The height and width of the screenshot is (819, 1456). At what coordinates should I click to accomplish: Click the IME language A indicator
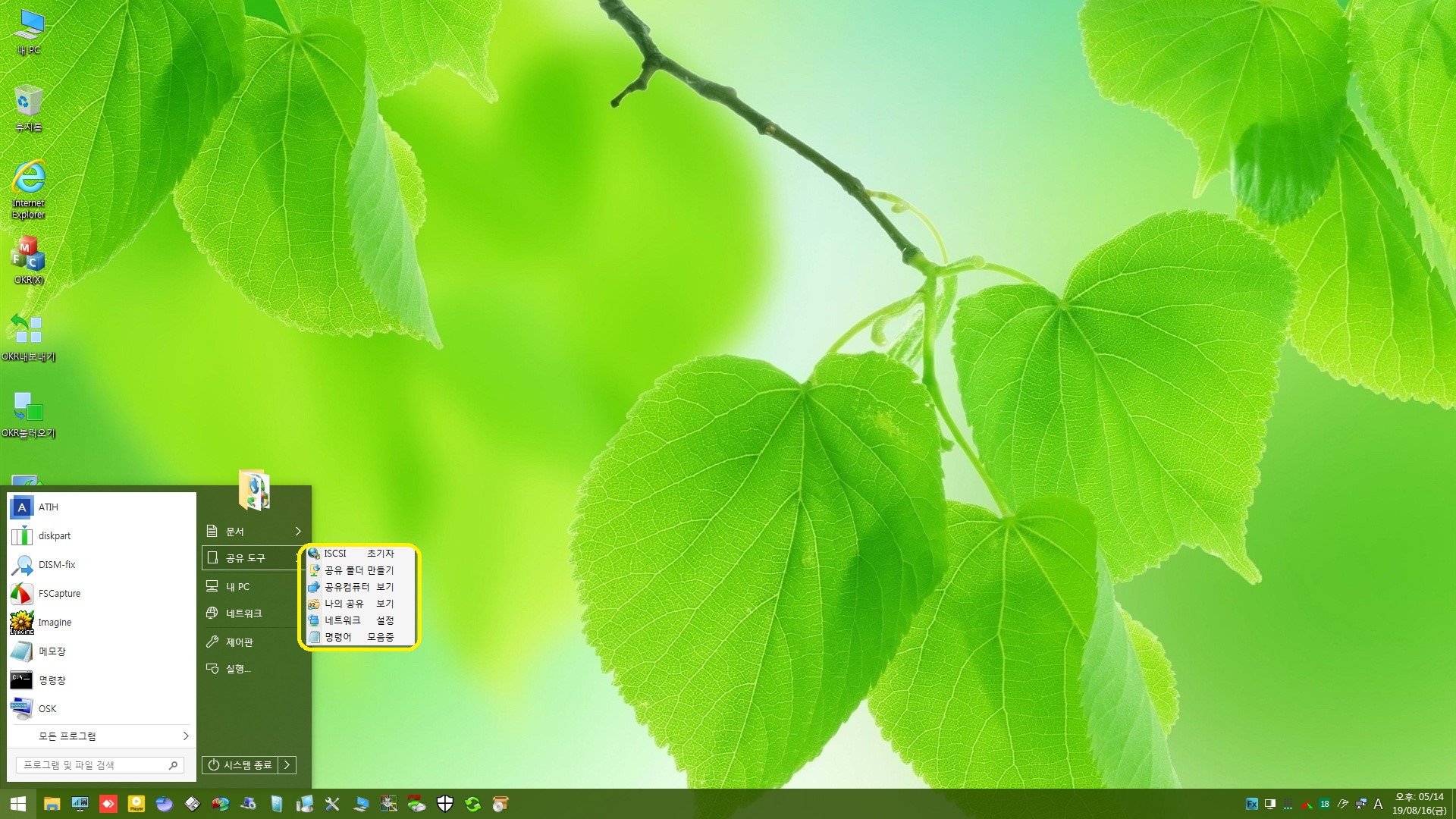pyautogui.click(x=1379, y=804)
